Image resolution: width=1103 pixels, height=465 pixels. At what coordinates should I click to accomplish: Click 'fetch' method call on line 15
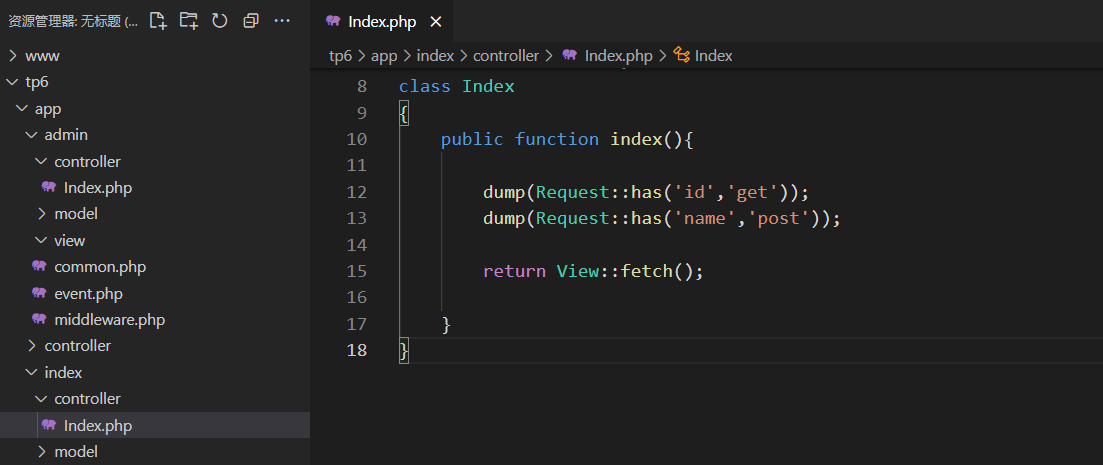646,272
